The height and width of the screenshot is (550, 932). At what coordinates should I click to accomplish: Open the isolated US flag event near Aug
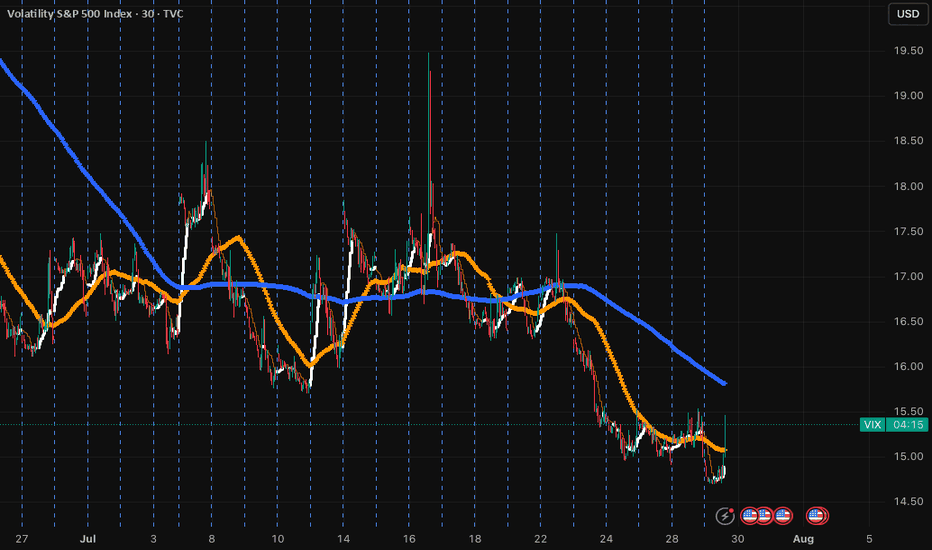tap(817, 516)
